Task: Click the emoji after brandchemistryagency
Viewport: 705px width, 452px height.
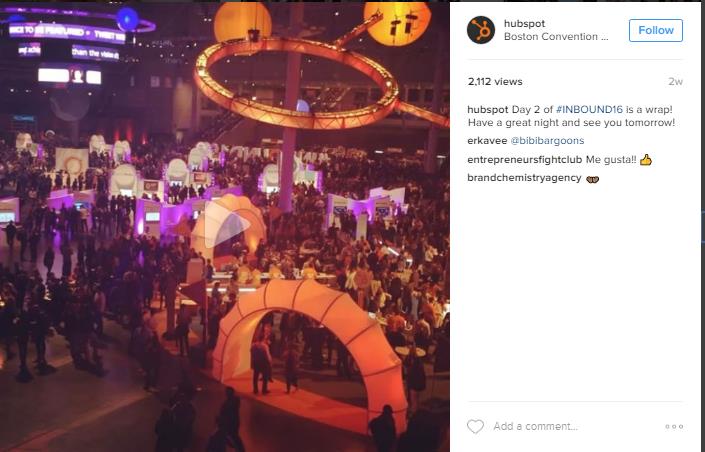Action: 593,179
